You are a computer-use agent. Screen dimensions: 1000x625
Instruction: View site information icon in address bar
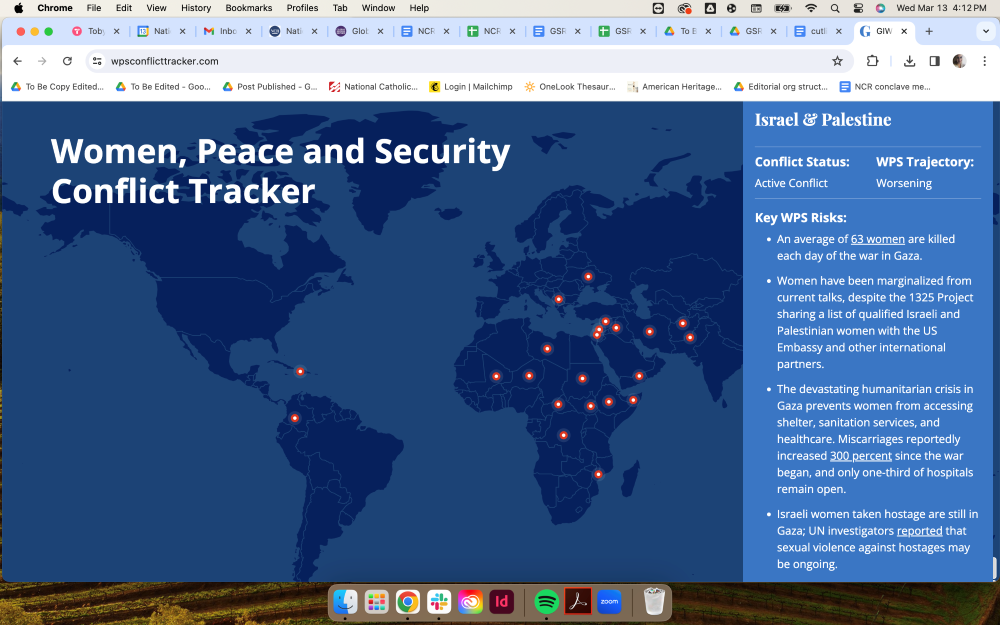(97, 61)
